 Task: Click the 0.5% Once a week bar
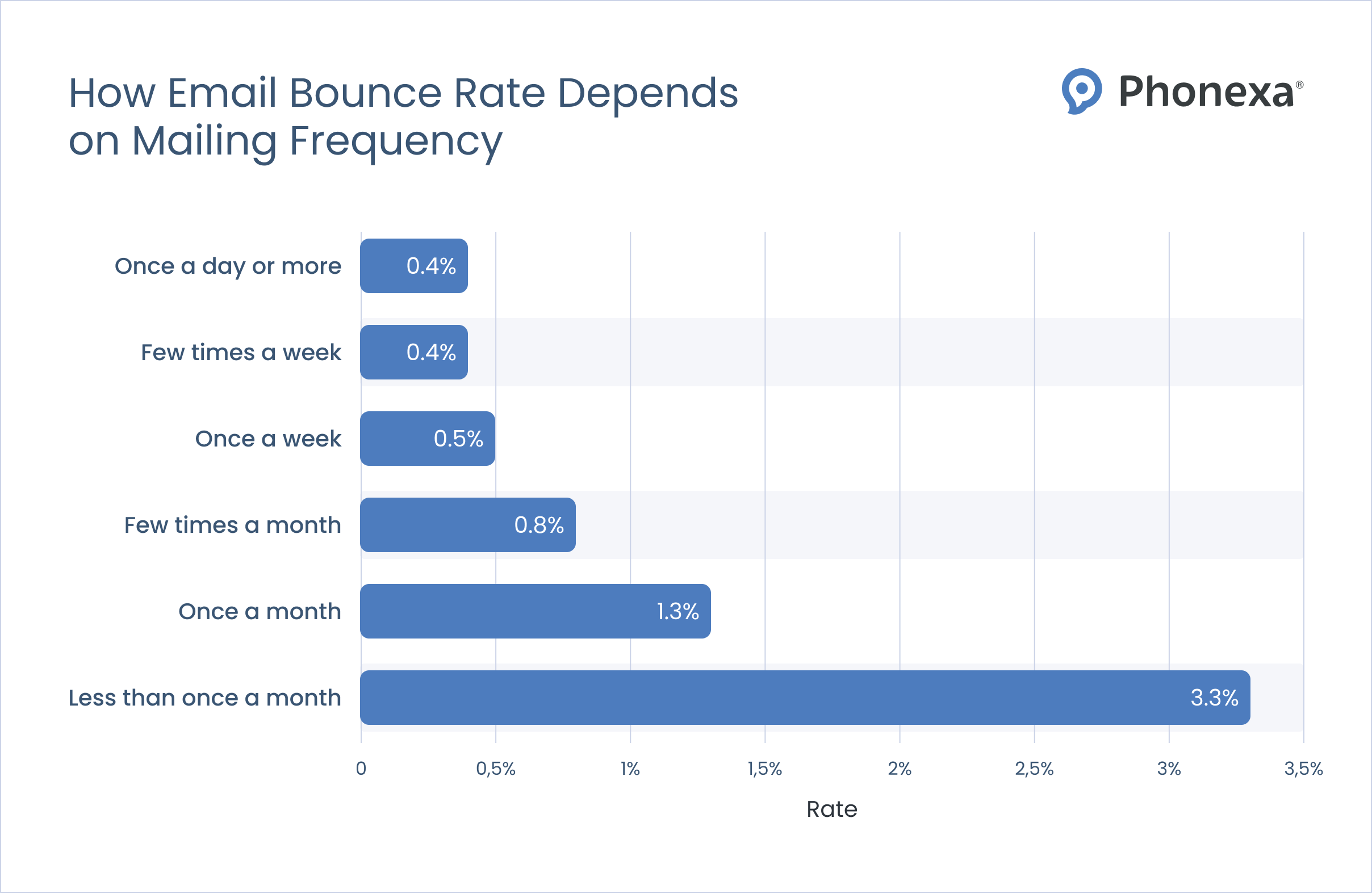[x=426, y=439]
